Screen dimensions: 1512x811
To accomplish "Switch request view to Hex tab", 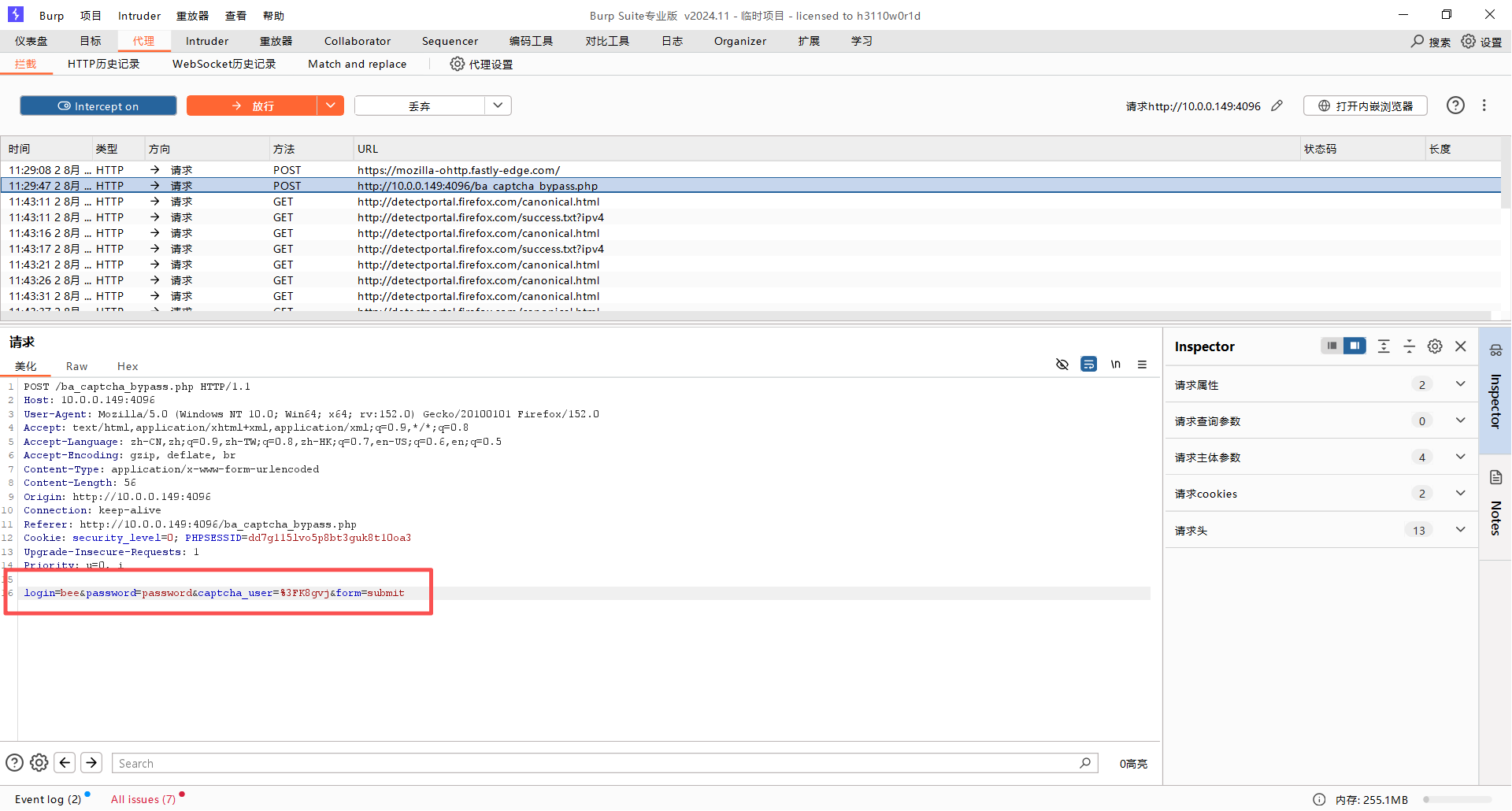I will click(128, 366).
